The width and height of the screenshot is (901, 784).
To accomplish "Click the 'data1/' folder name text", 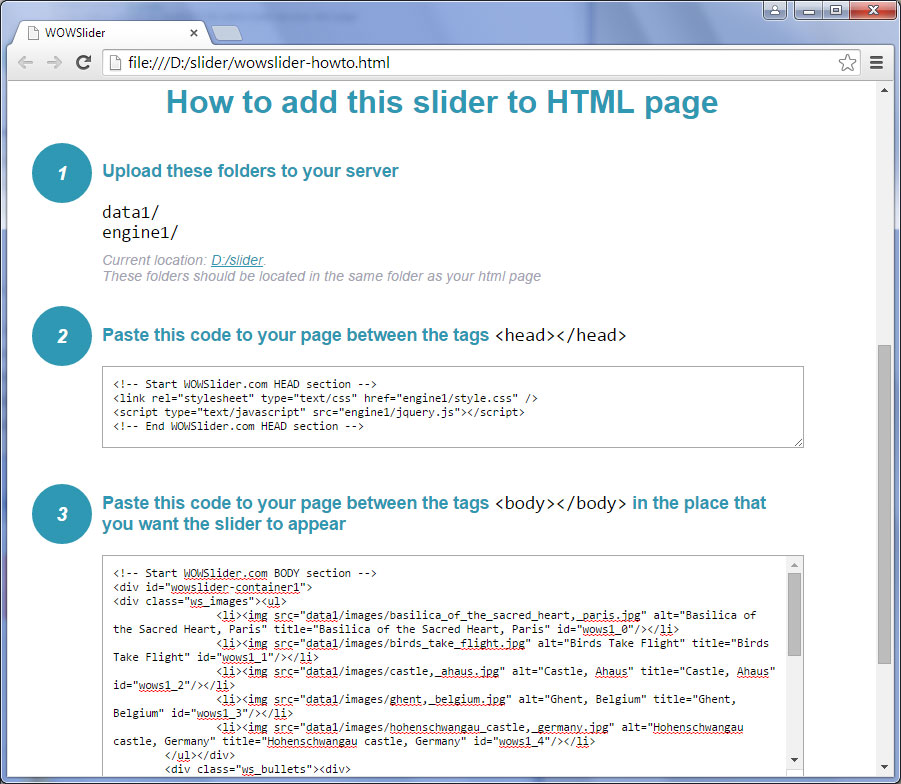I will coord(130,212).
